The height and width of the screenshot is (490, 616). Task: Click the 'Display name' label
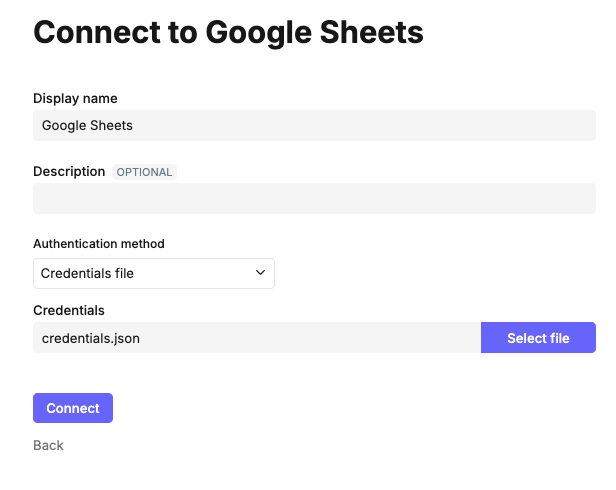click(75, 98)
